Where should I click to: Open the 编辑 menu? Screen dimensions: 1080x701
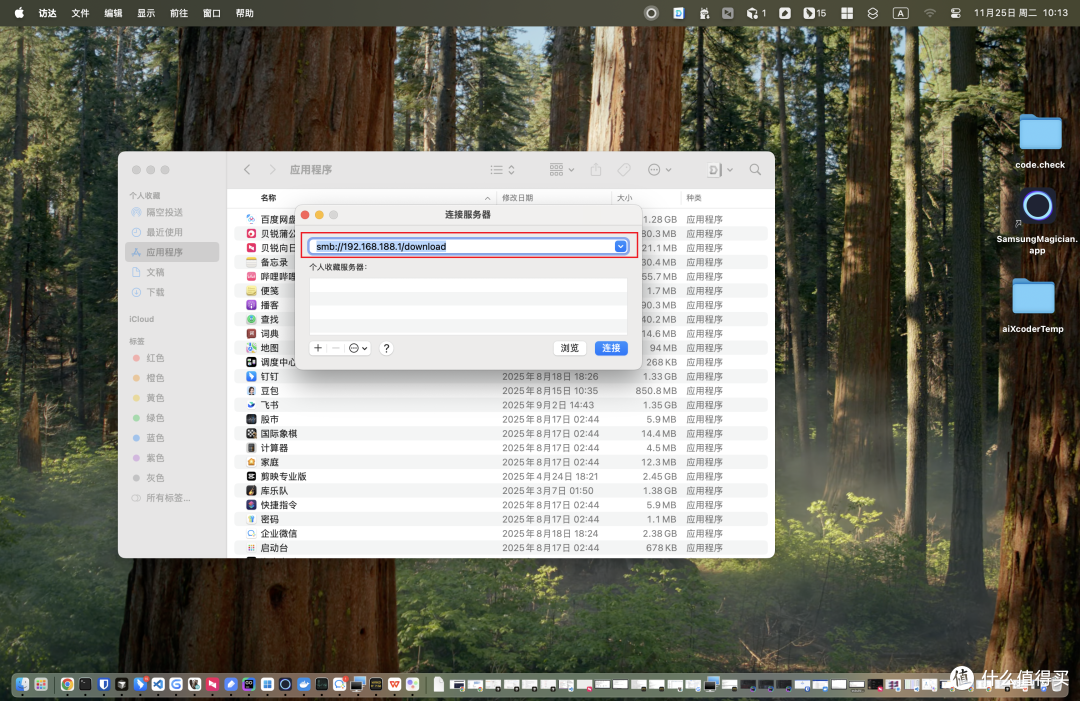pos(113,13)
